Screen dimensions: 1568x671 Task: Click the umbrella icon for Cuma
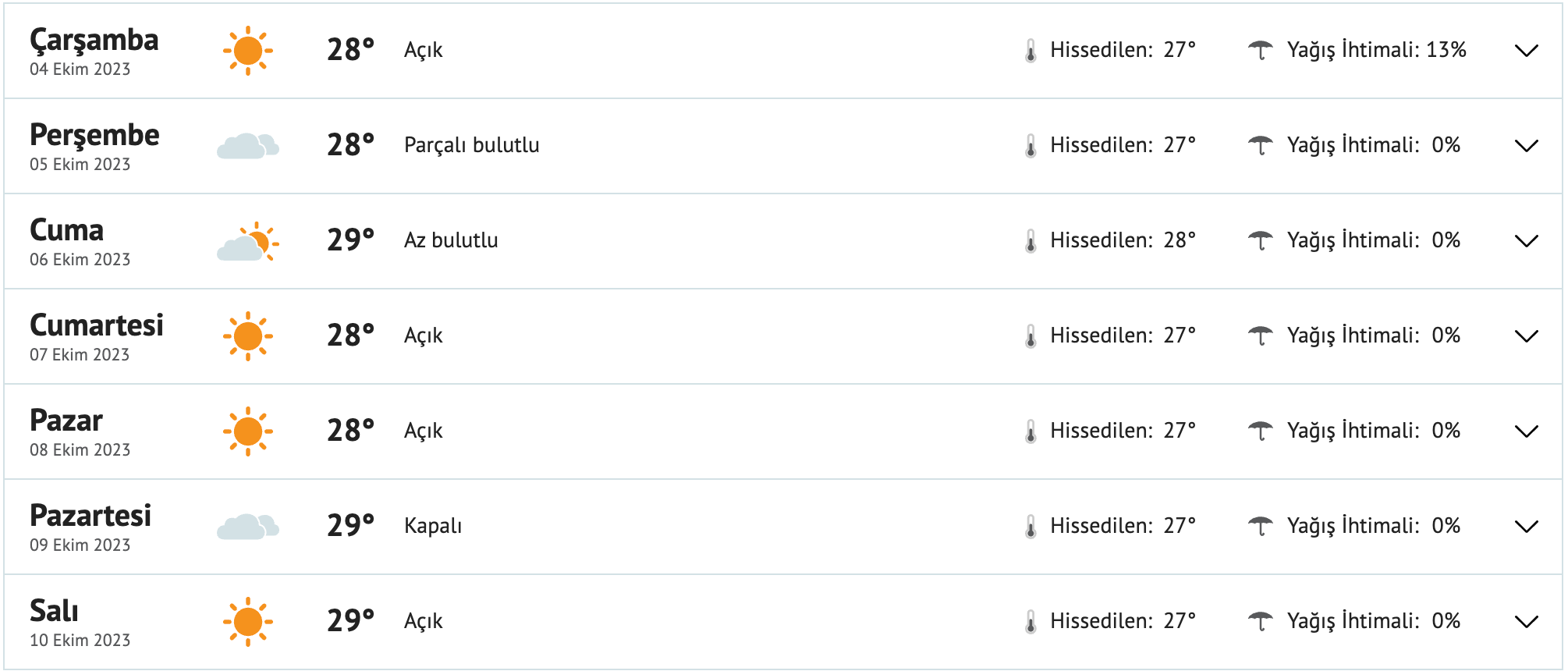coord(1262,240)
